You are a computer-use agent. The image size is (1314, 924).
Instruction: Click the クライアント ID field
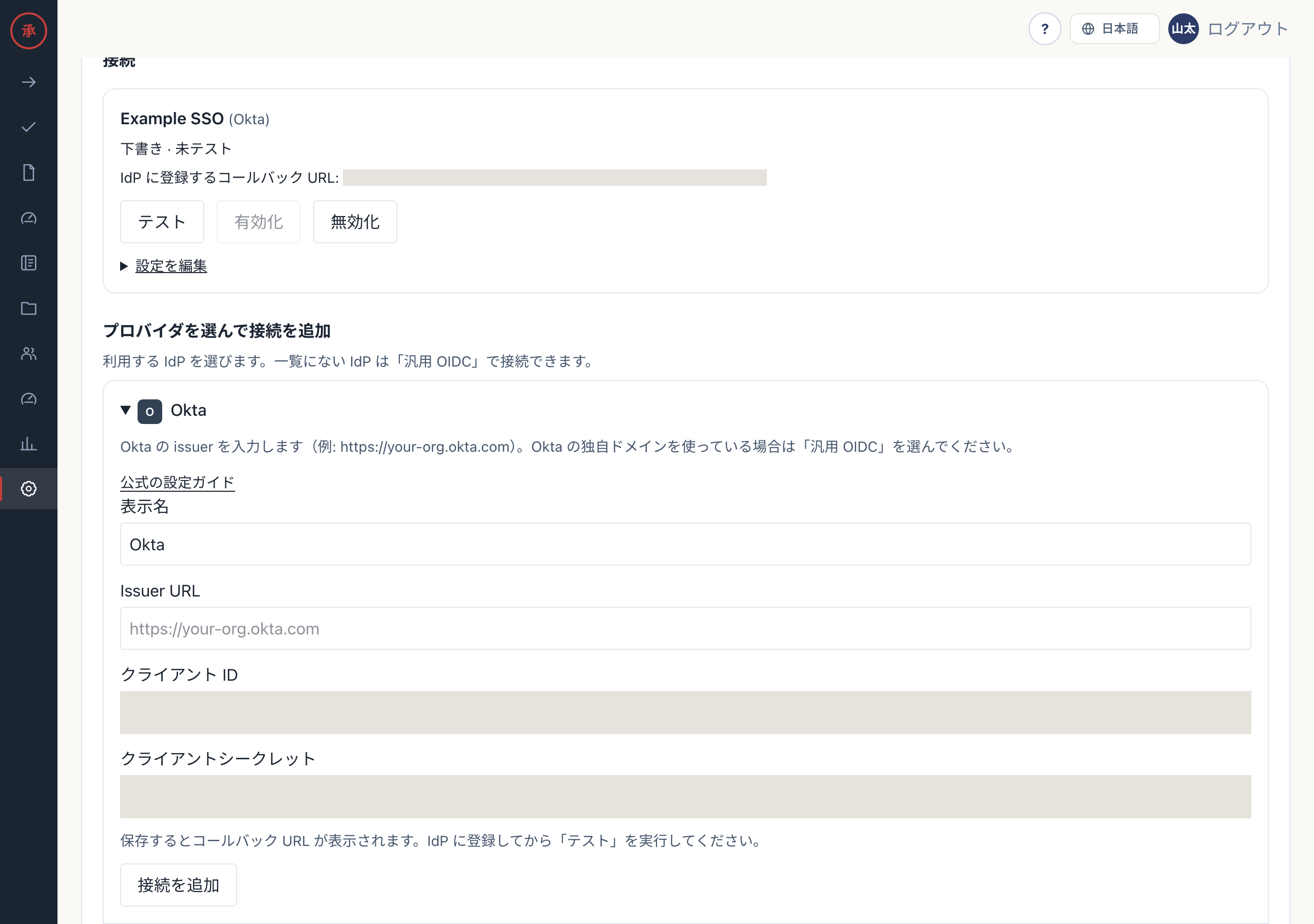pos(686,712)
